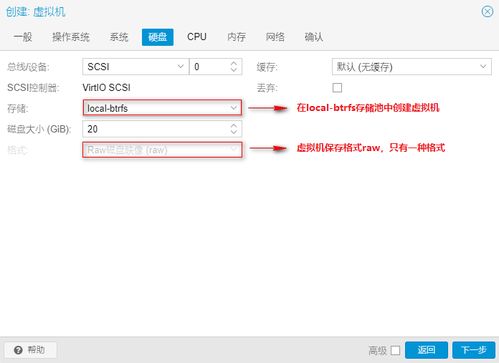Toggle the 丢弃 discard checkbox

coord(337,88)
